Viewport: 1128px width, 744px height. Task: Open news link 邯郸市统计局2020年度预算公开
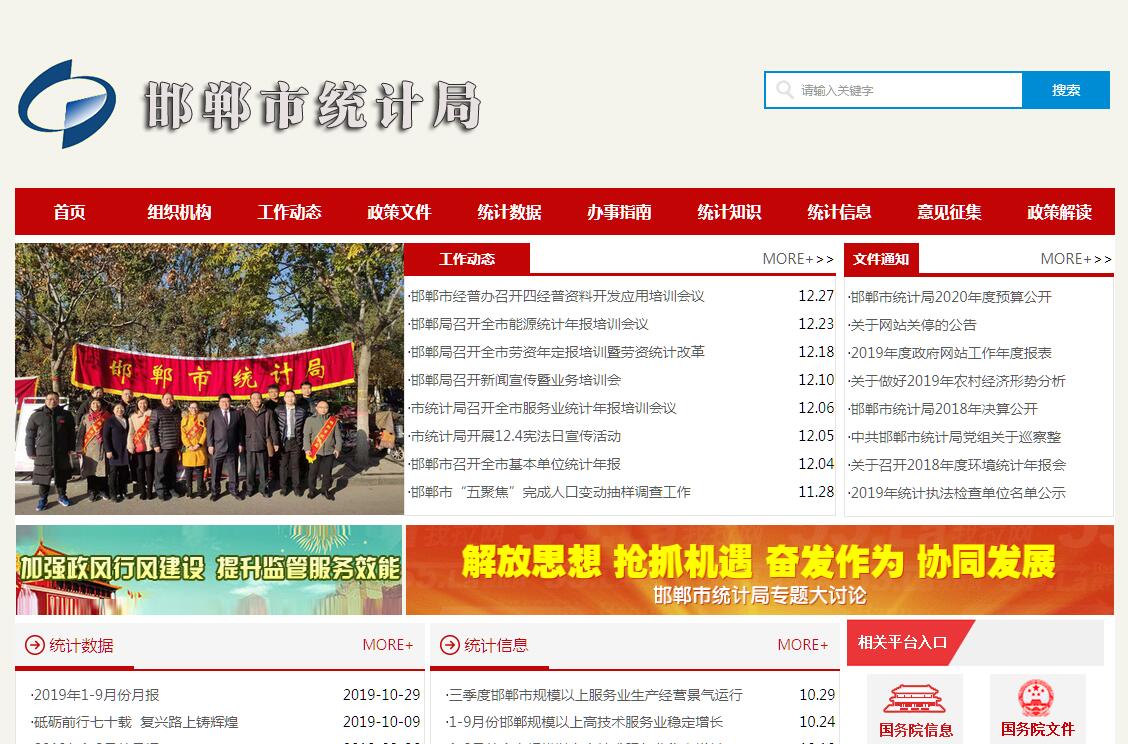pyautogui.click(x=950, y=297)
